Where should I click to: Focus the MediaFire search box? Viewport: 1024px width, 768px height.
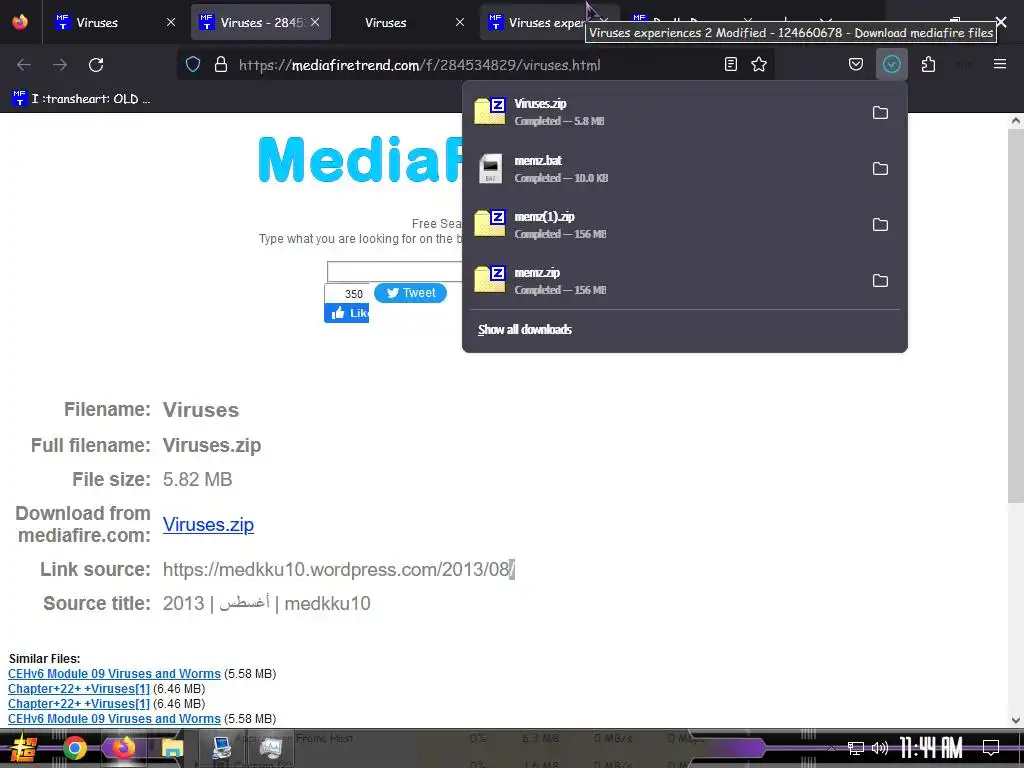pos(394,271)
